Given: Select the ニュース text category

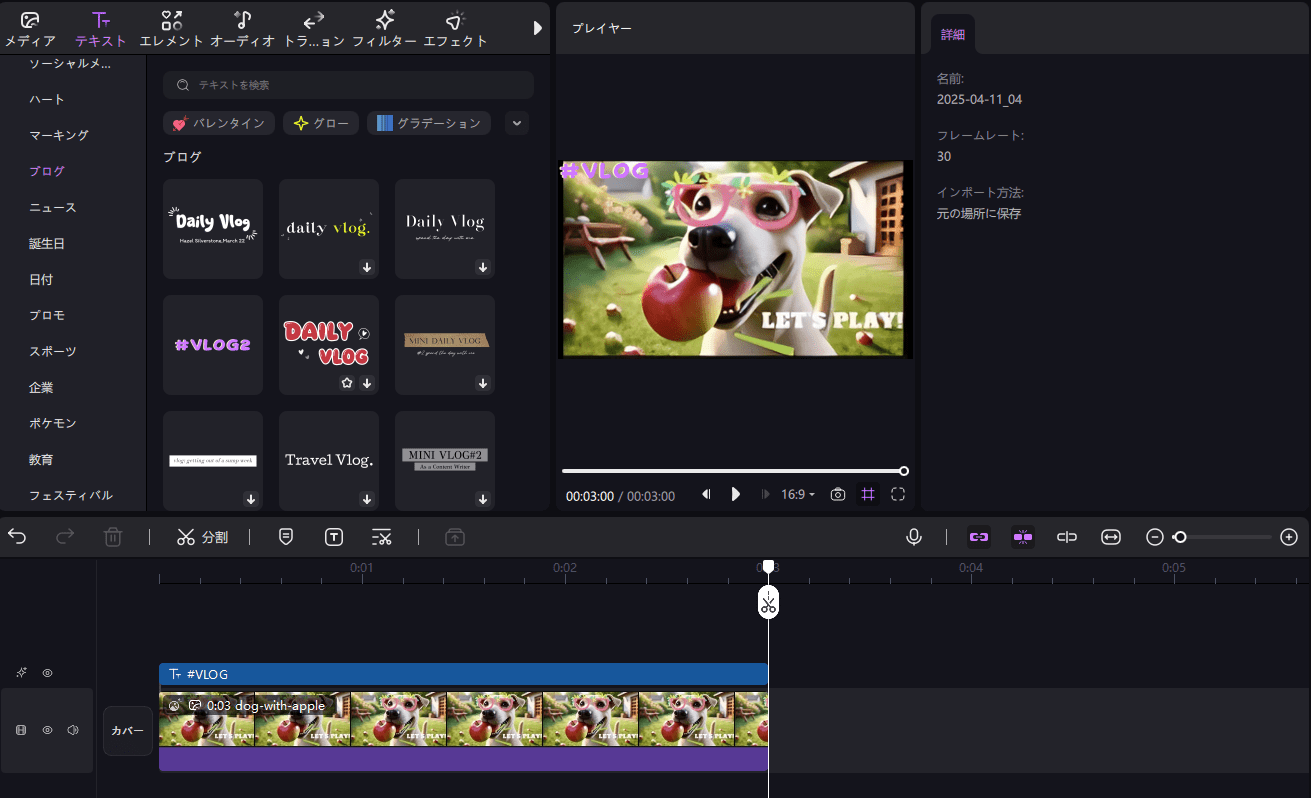Looking at the screenshot, I should click(53, 207).
